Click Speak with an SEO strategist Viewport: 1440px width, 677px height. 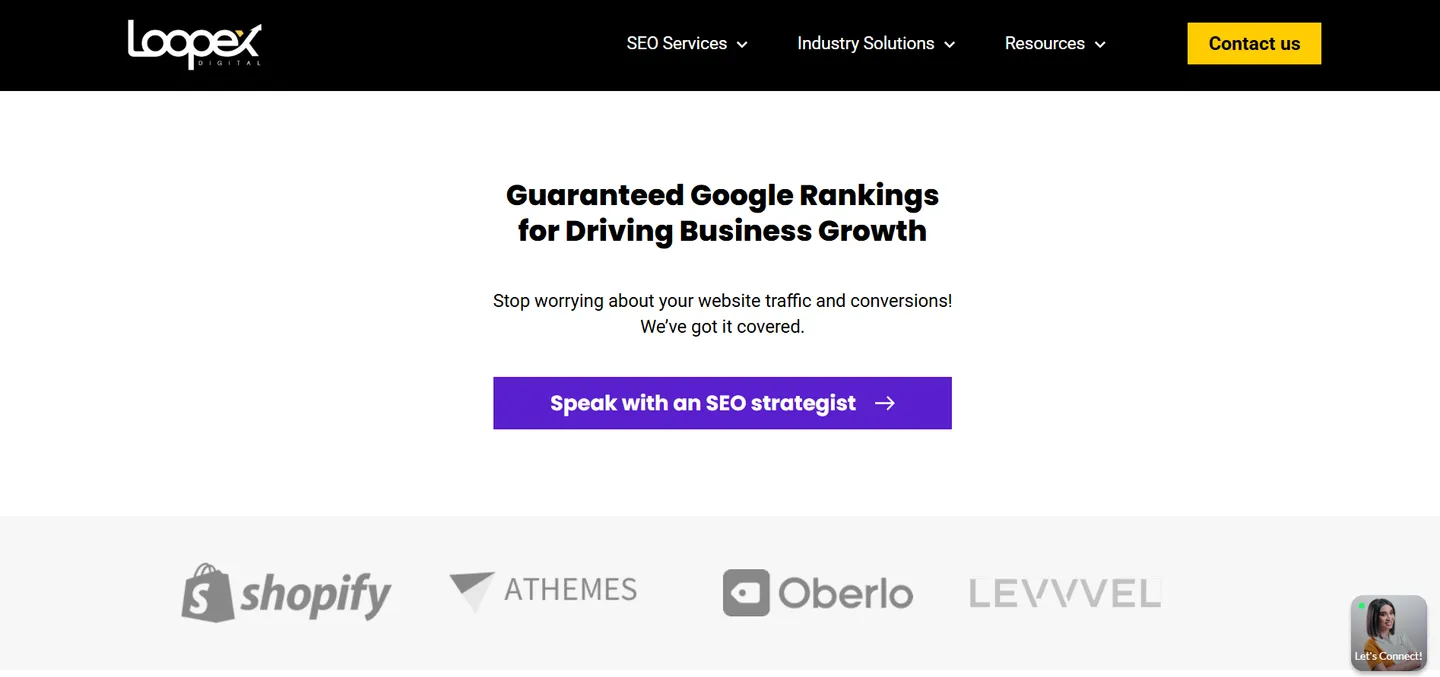[x=722, y=403]
